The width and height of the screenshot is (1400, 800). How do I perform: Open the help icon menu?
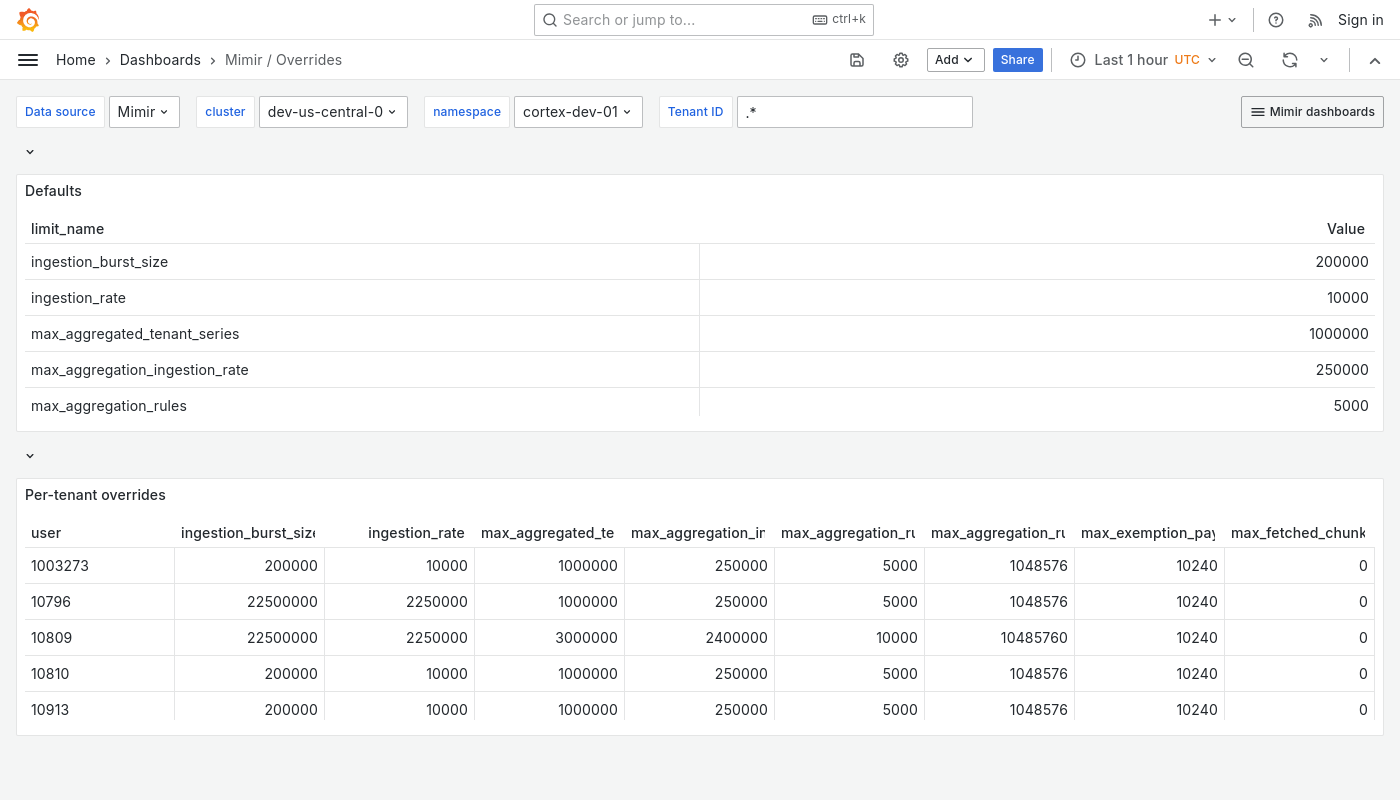coord(1276,19)
